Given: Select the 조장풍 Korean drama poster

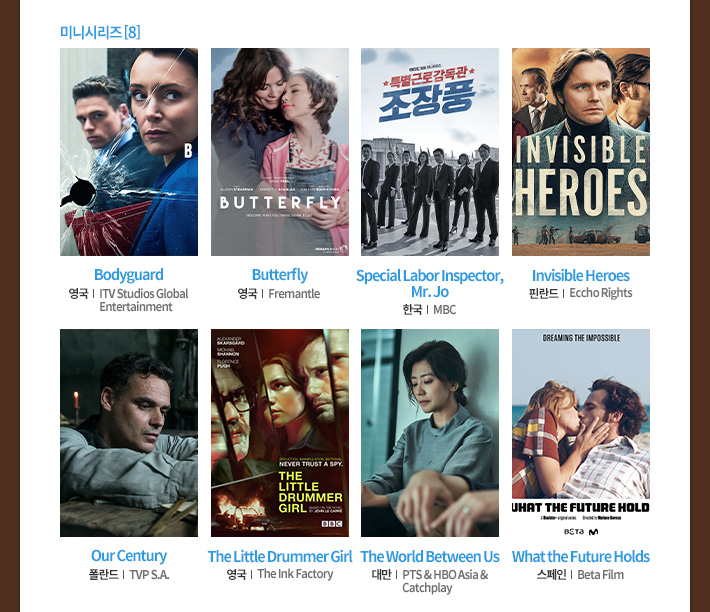Looking at the screenshot, I should tap(430, 152).
